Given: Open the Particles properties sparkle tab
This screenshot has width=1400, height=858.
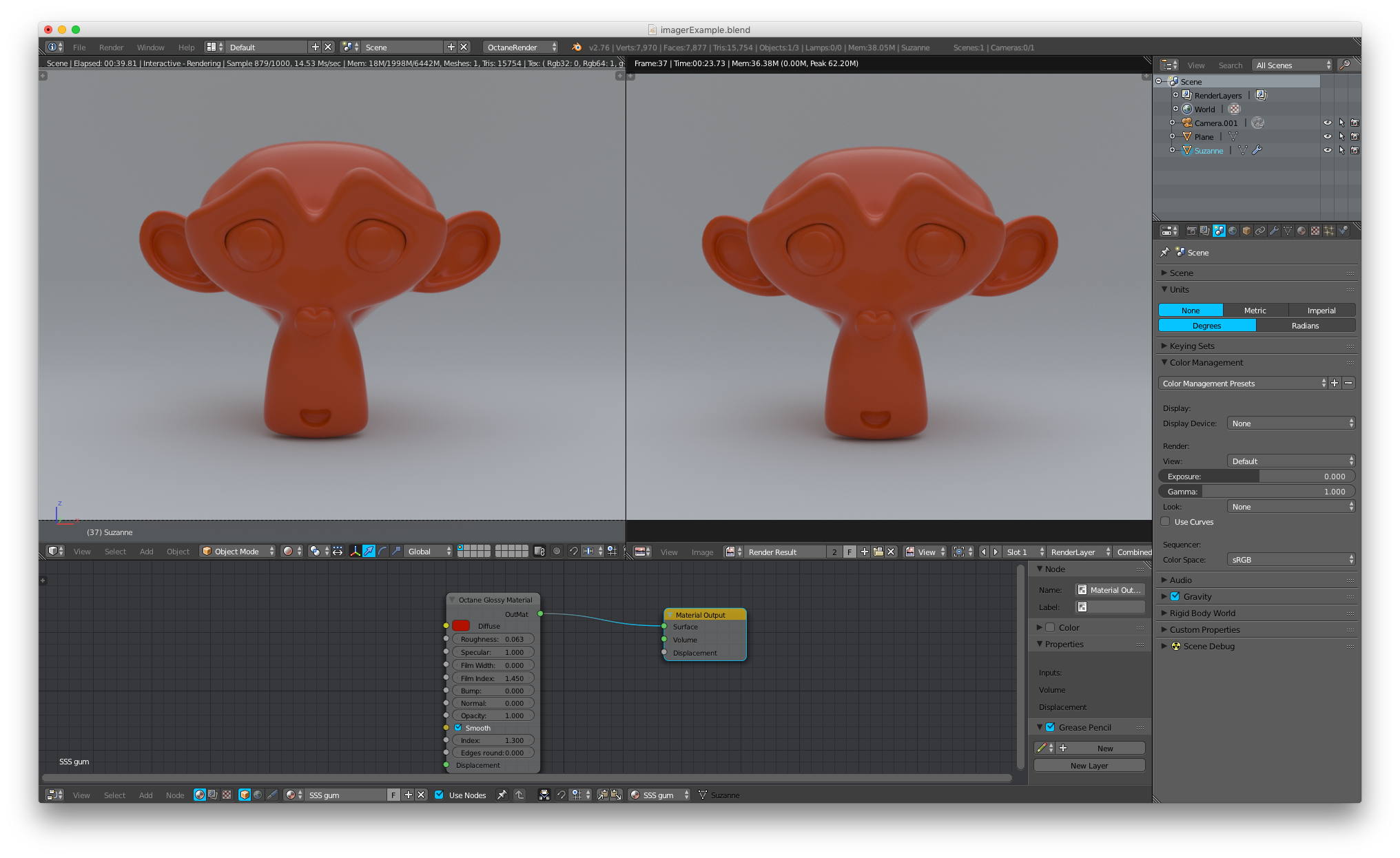Looking at the screenshot, I should click(x=1329, y=231).
